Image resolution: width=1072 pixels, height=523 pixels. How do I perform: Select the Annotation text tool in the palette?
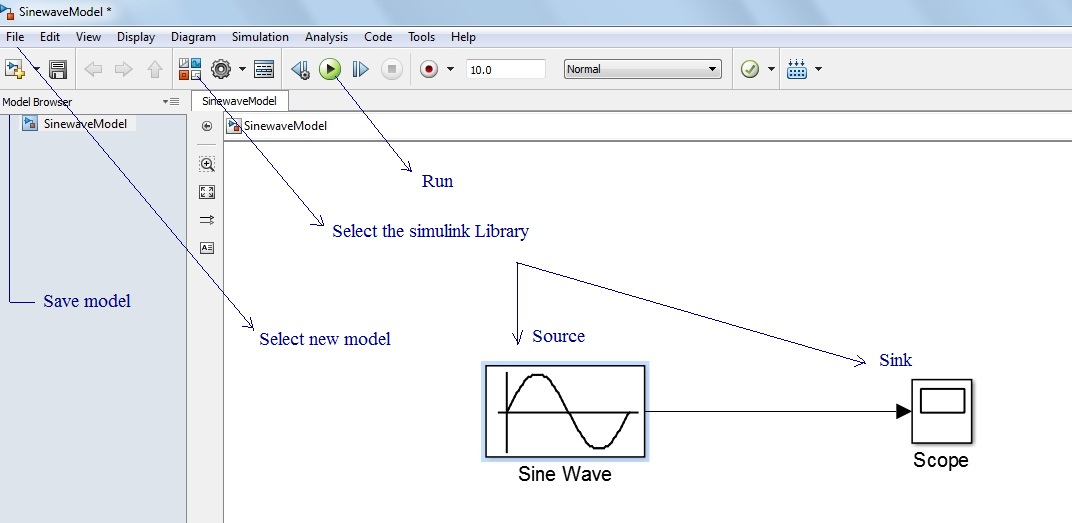(207, 247)
